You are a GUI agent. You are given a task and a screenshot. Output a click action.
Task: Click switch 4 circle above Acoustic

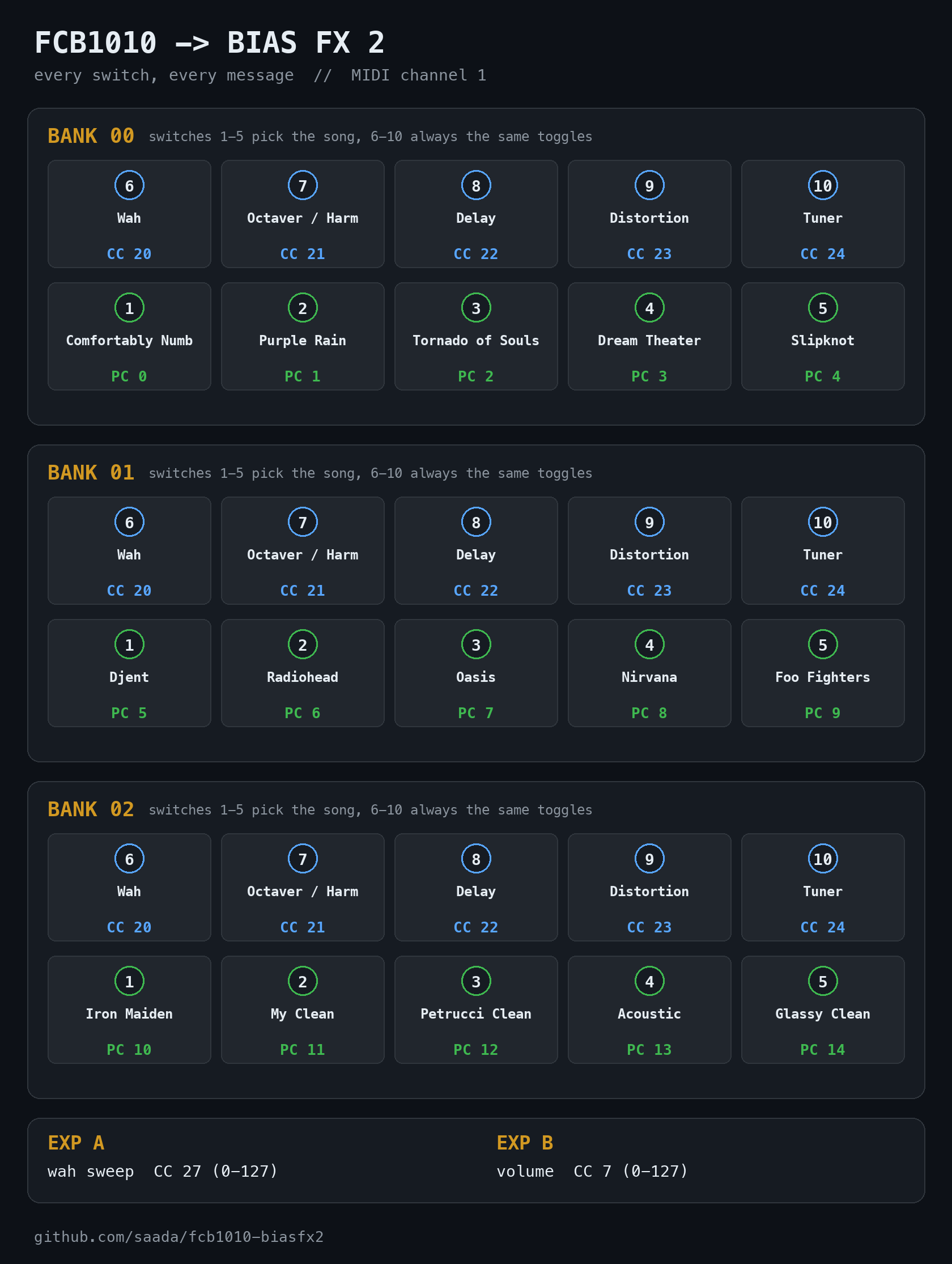(x=650, y=981)
